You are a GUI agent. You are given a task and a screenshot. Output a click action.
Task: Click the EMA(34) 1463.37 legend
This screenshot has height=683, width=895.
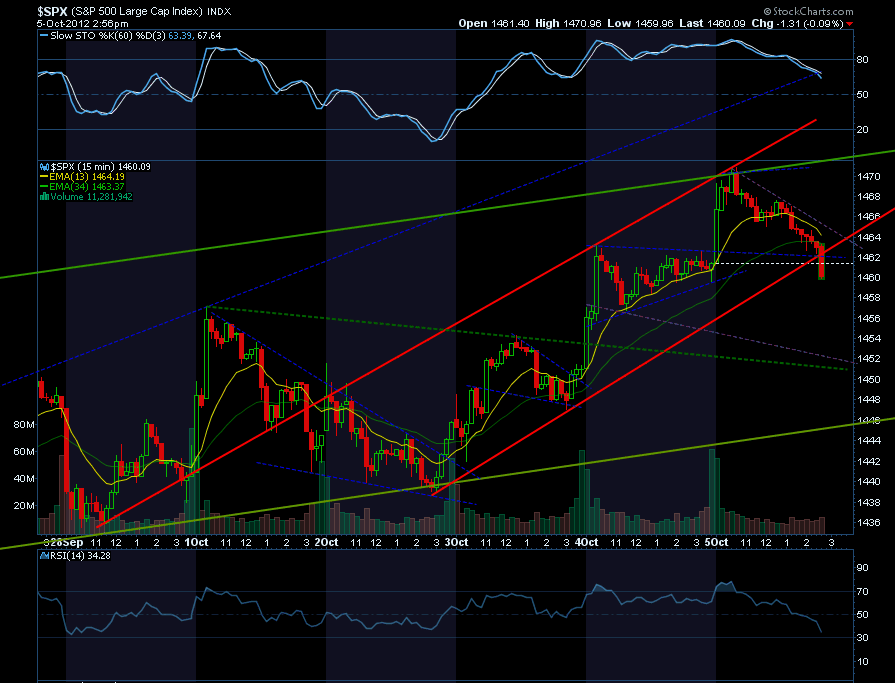(87, 187)
